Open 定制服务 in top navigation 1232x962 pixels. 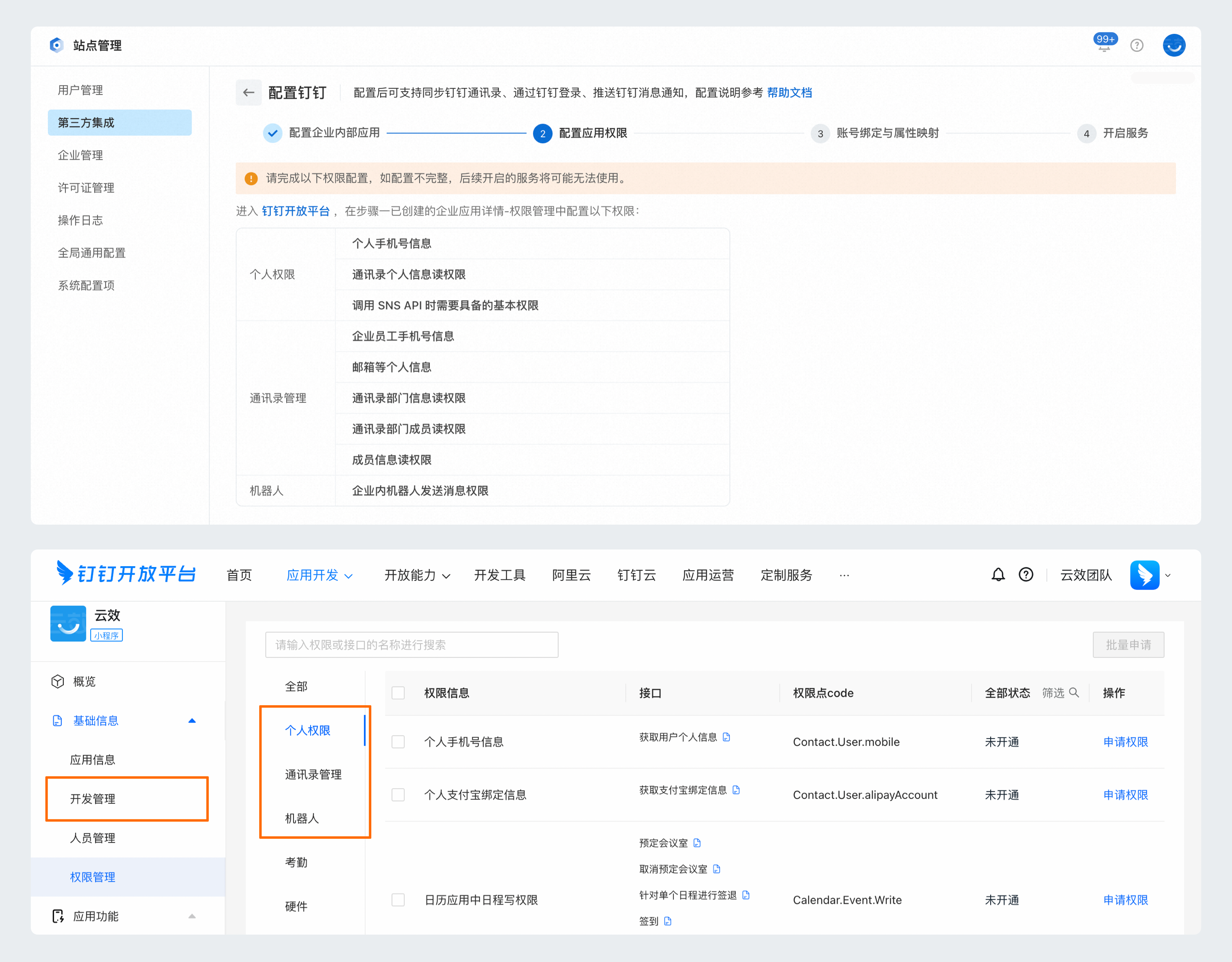[786, 575]
